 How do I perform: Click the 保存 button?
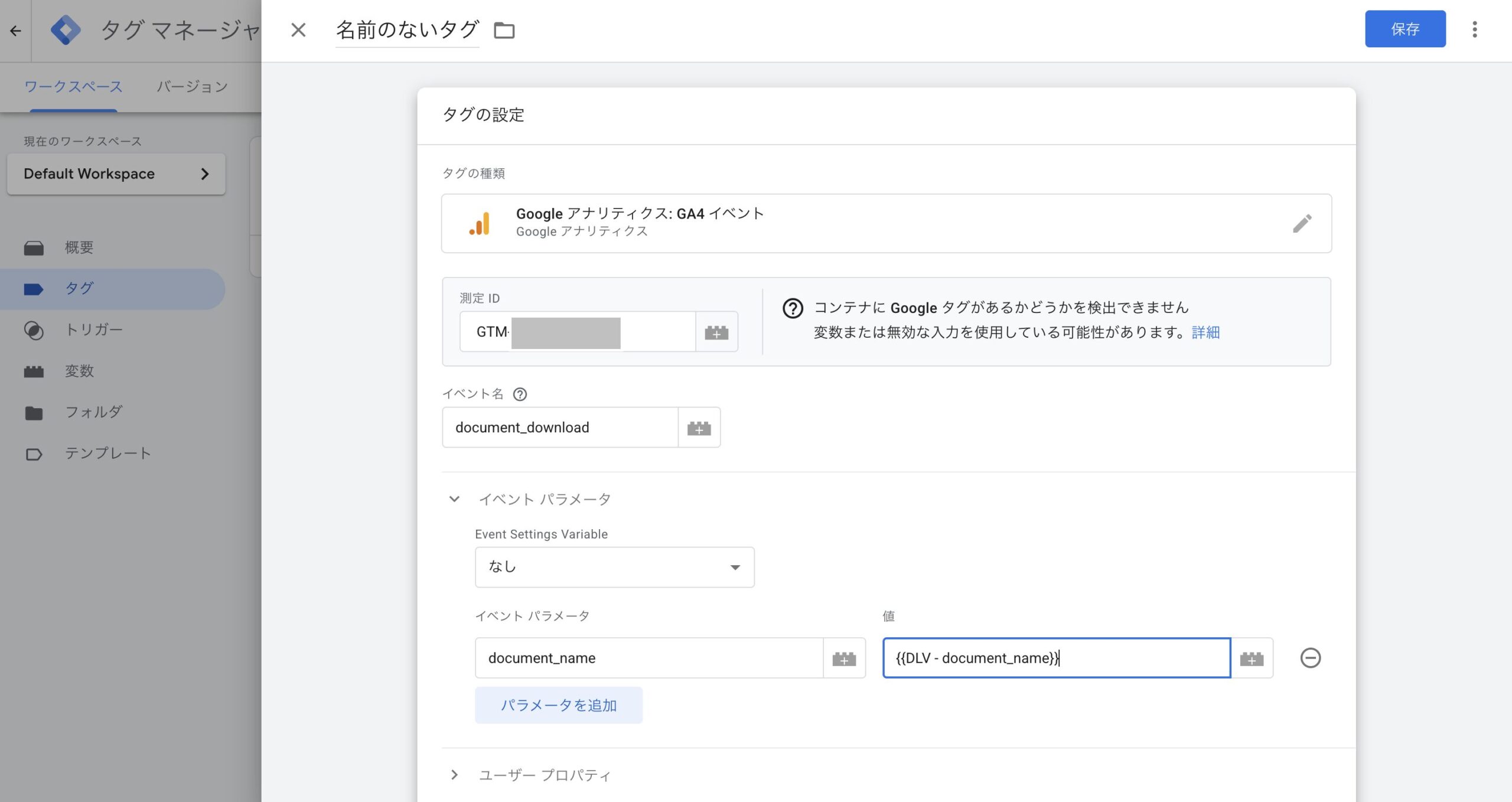(x=1405, y=29)
